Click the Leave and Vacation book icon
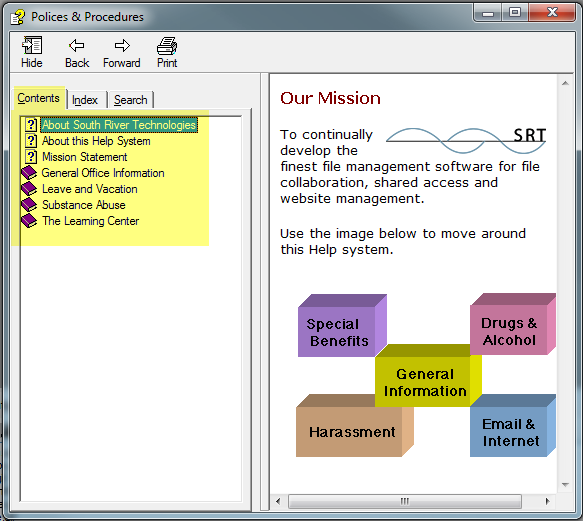This screenshot has height=521, width=583. [x=29, y=189]
